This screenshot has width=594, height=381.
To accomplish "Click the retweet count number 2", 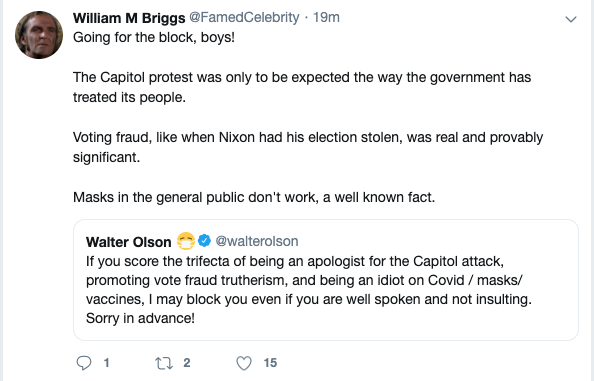I will 187,363.
